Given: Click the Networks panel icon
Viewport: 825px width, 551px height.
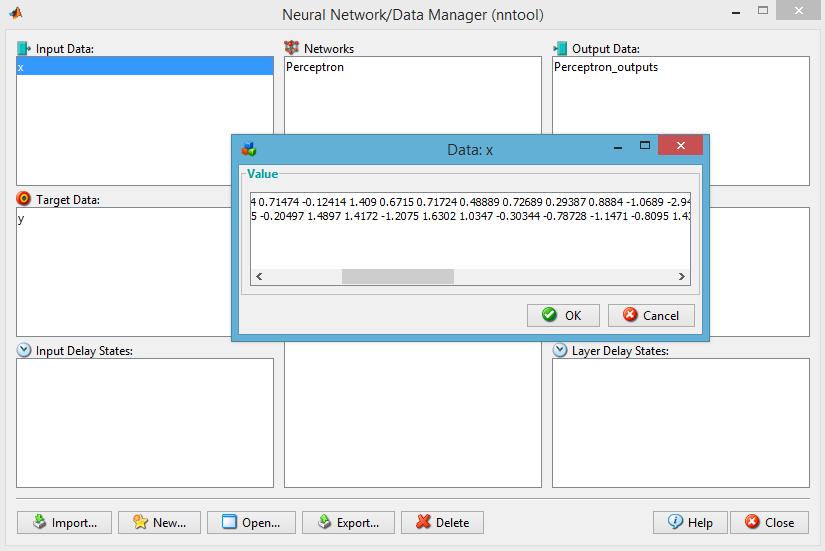Looking at the screenshot, I should coord(291,48).
